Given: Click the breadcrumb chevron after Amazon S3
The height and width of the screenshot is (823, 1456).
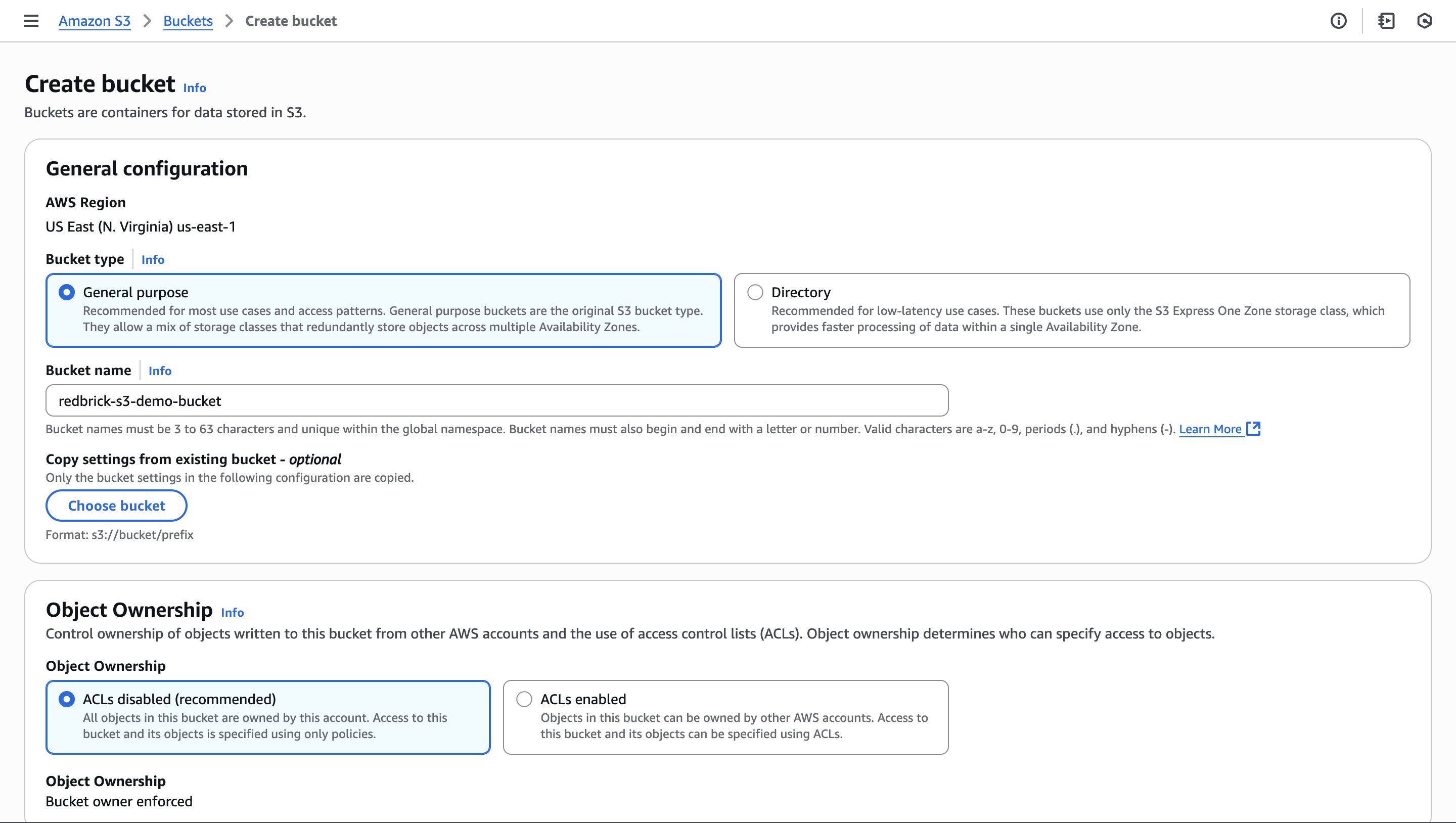Looking at the screenshot, I should point(147,21).
